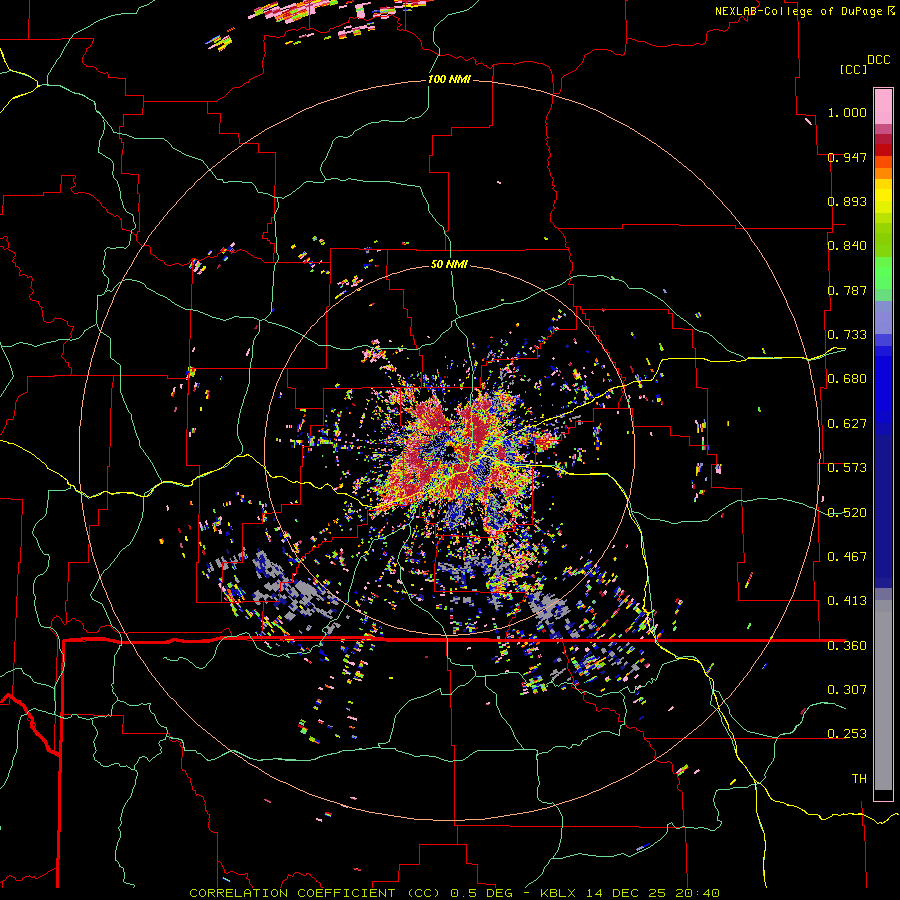Click the 0.467 value on the color scale
900x900 pixels.
point(847,557)
